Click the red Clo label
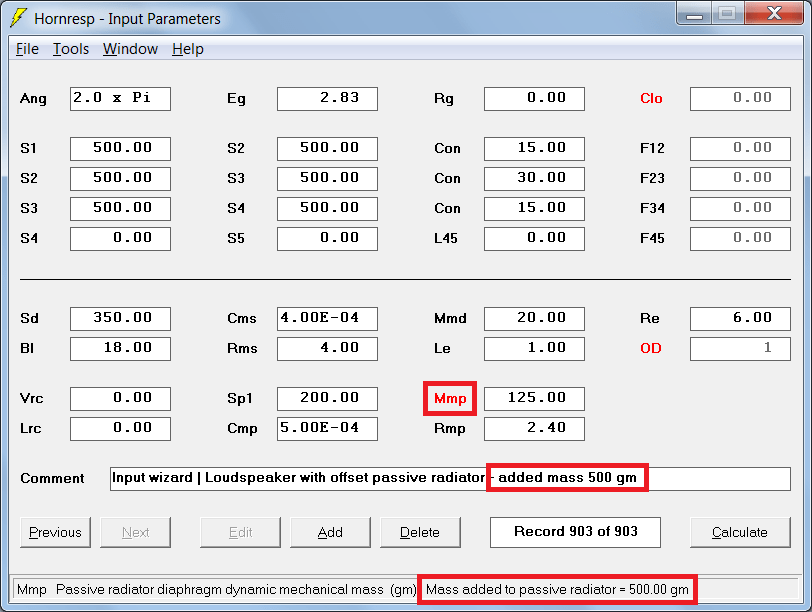The height and width of the screenshot is (612, 812). pyautogui.click(x=651, y=99)
